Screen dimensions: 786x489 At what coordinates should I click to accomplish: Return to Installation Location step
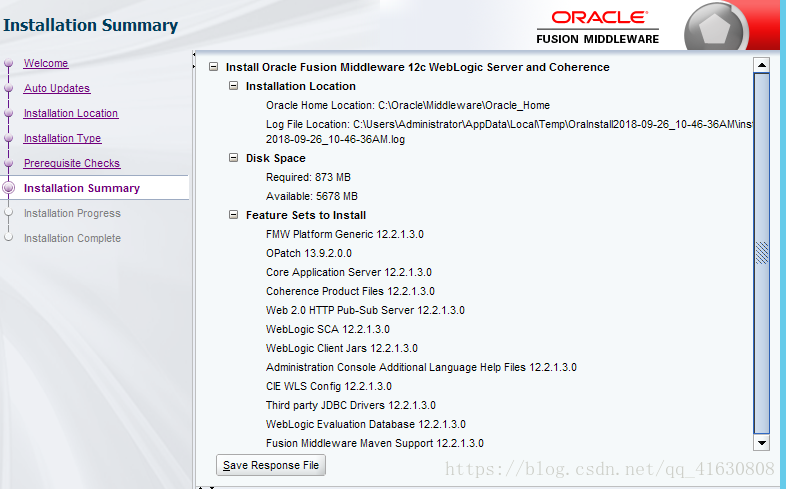(x=71, y=113)
